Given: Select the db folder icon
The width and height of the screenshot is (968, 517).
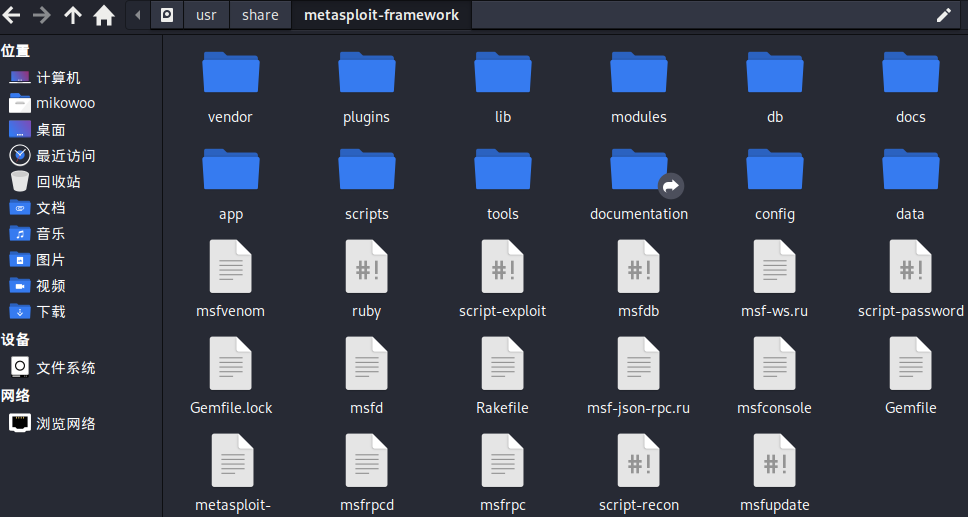Looking at the screenshot, I should click(x=775, y=72).
